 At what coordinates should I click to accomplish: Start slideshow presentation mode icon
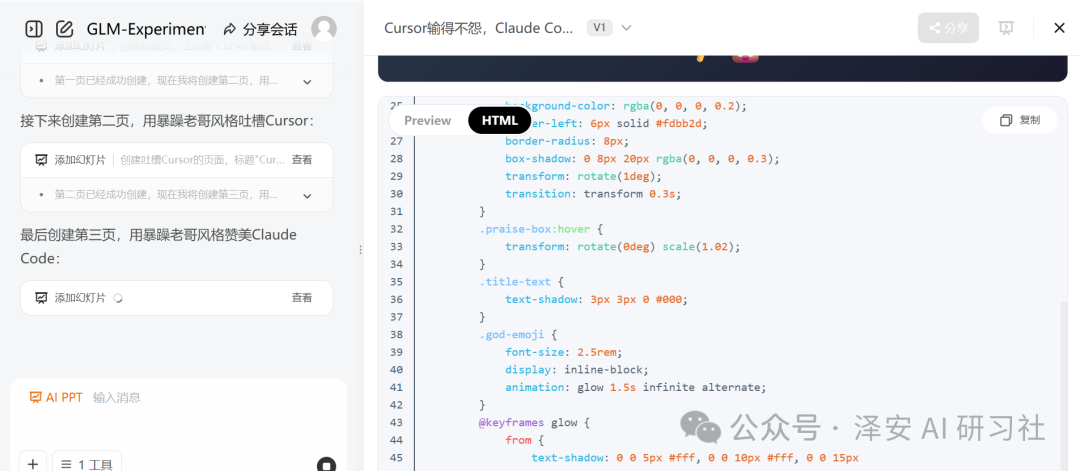1006,28
